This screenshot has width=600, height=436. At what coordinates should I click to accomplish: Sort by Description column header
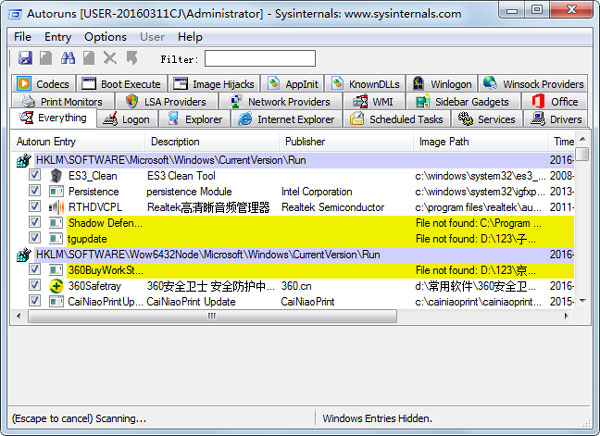pyautogui.click(x=212, y=141)
